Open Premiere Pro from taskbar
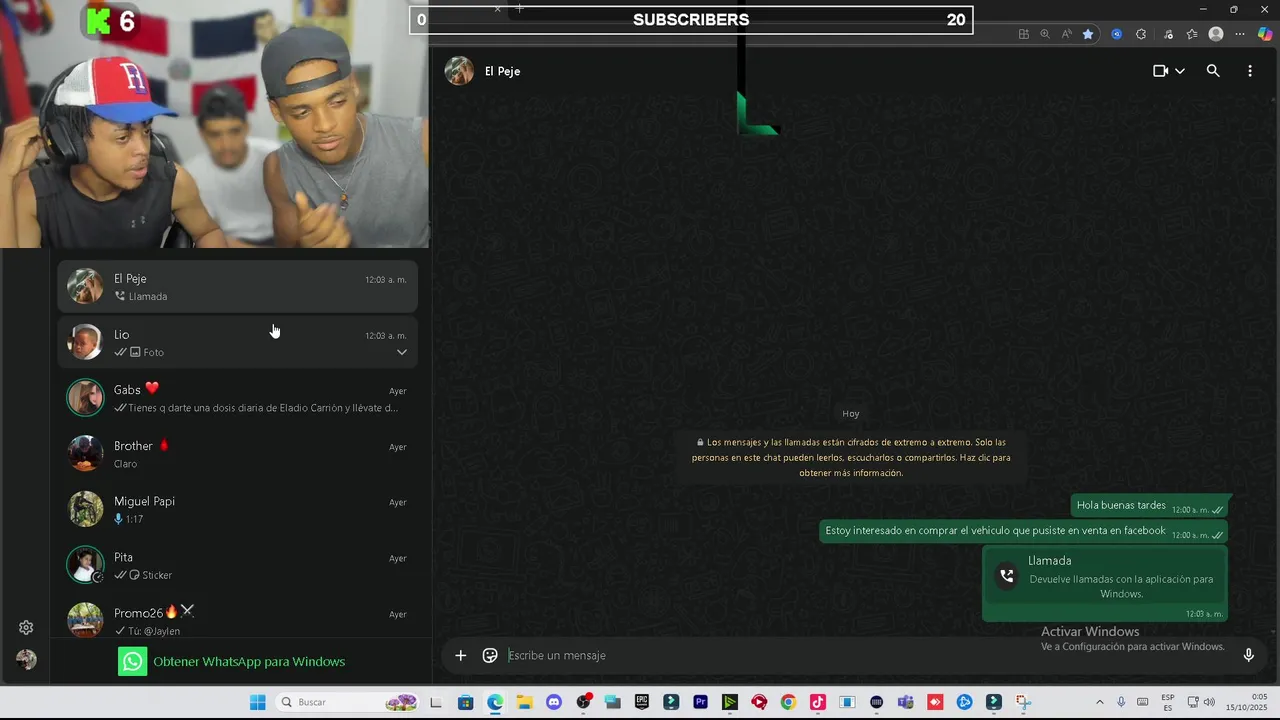 (700, 702)
